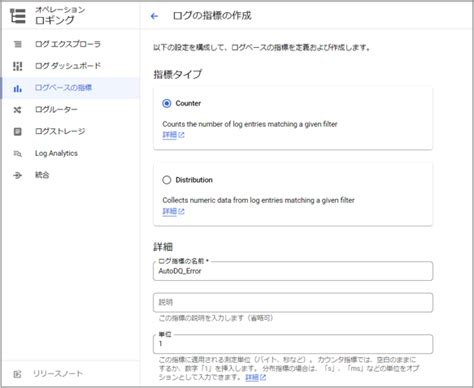Click the リリースノート icon
Viewport: 474px width, 388px height.
click(17, 374)
